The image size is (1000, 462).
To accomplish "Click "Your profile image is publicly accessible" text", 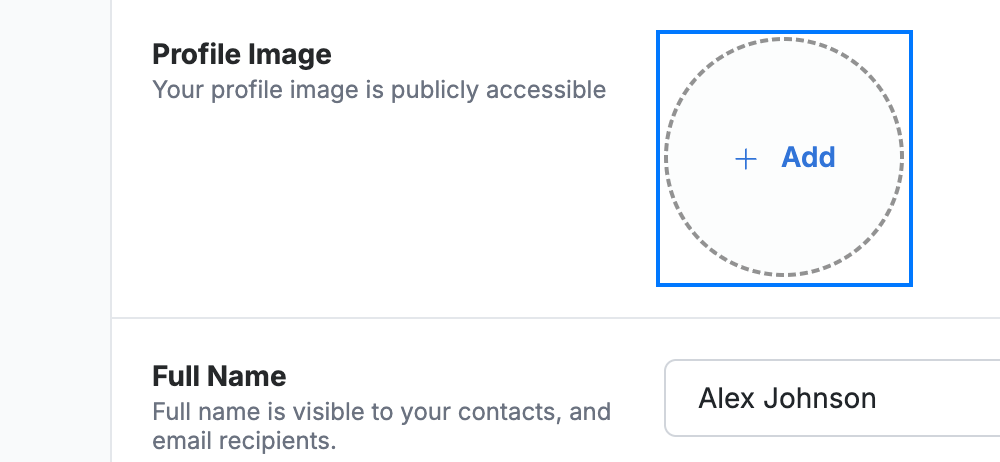I will click(379, 90).
